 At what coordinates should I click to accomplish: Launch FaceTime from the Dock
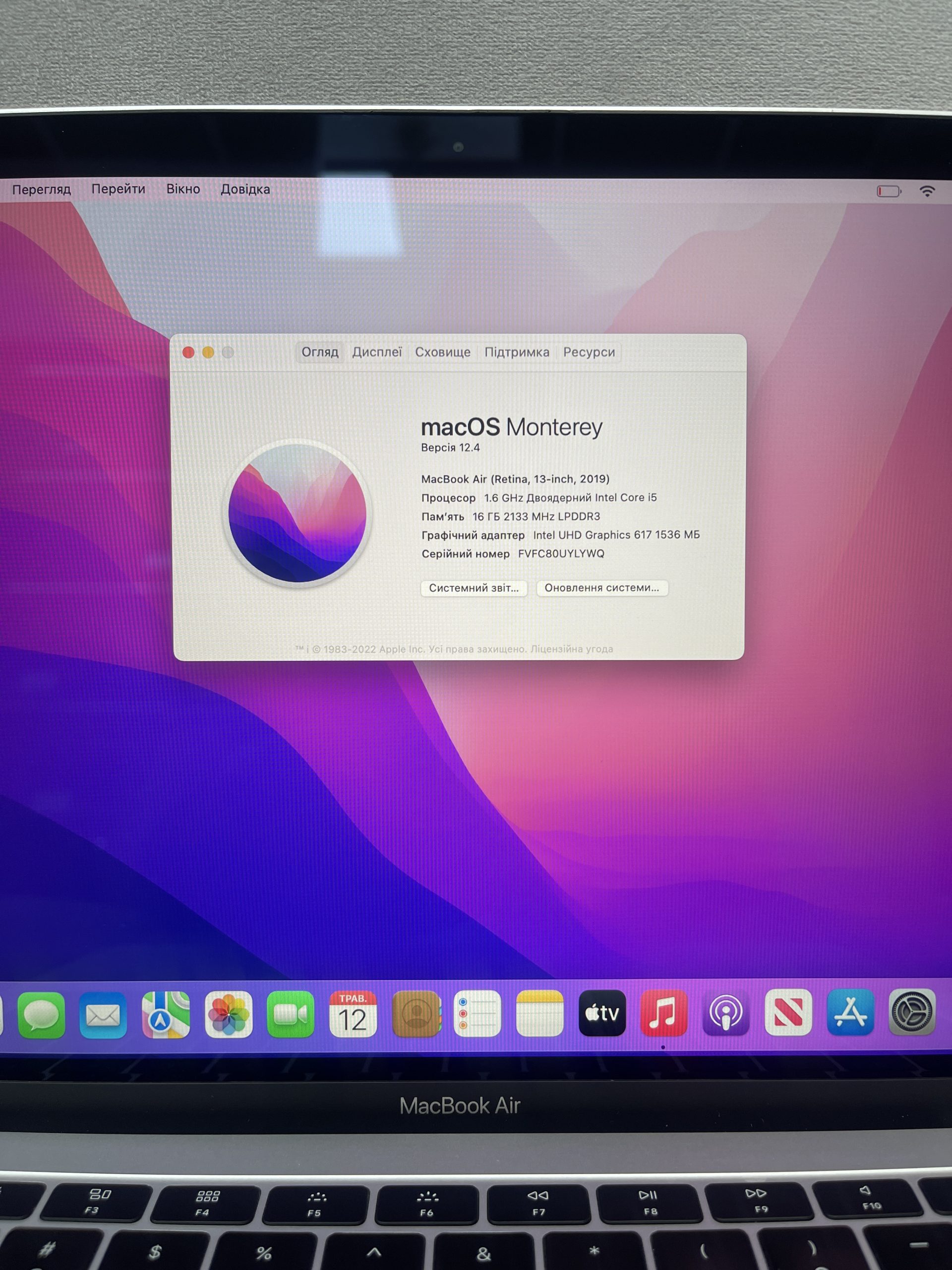291,1015
